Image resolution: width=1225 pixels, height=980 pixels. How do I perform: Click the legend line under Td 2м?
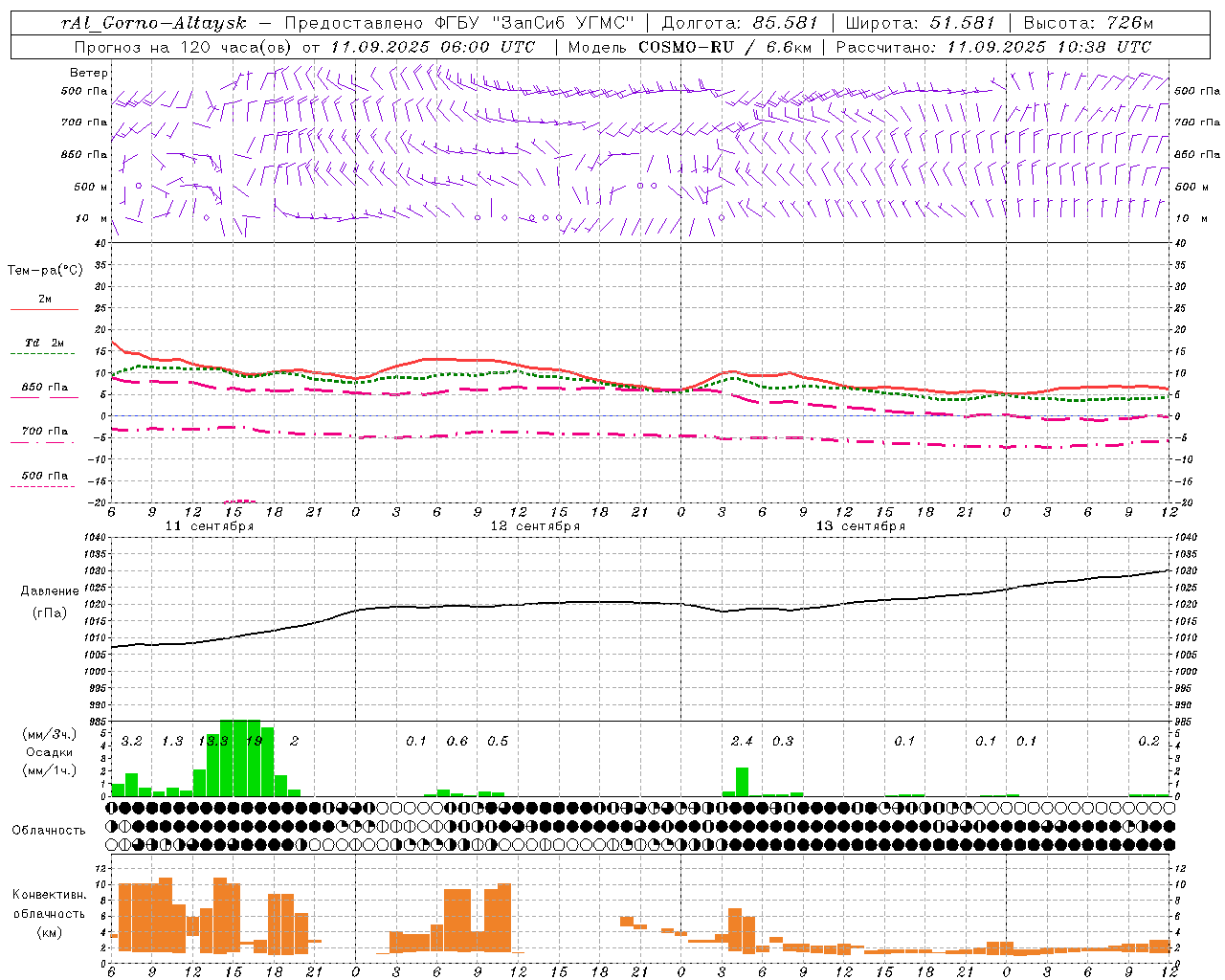pos(42,354)
